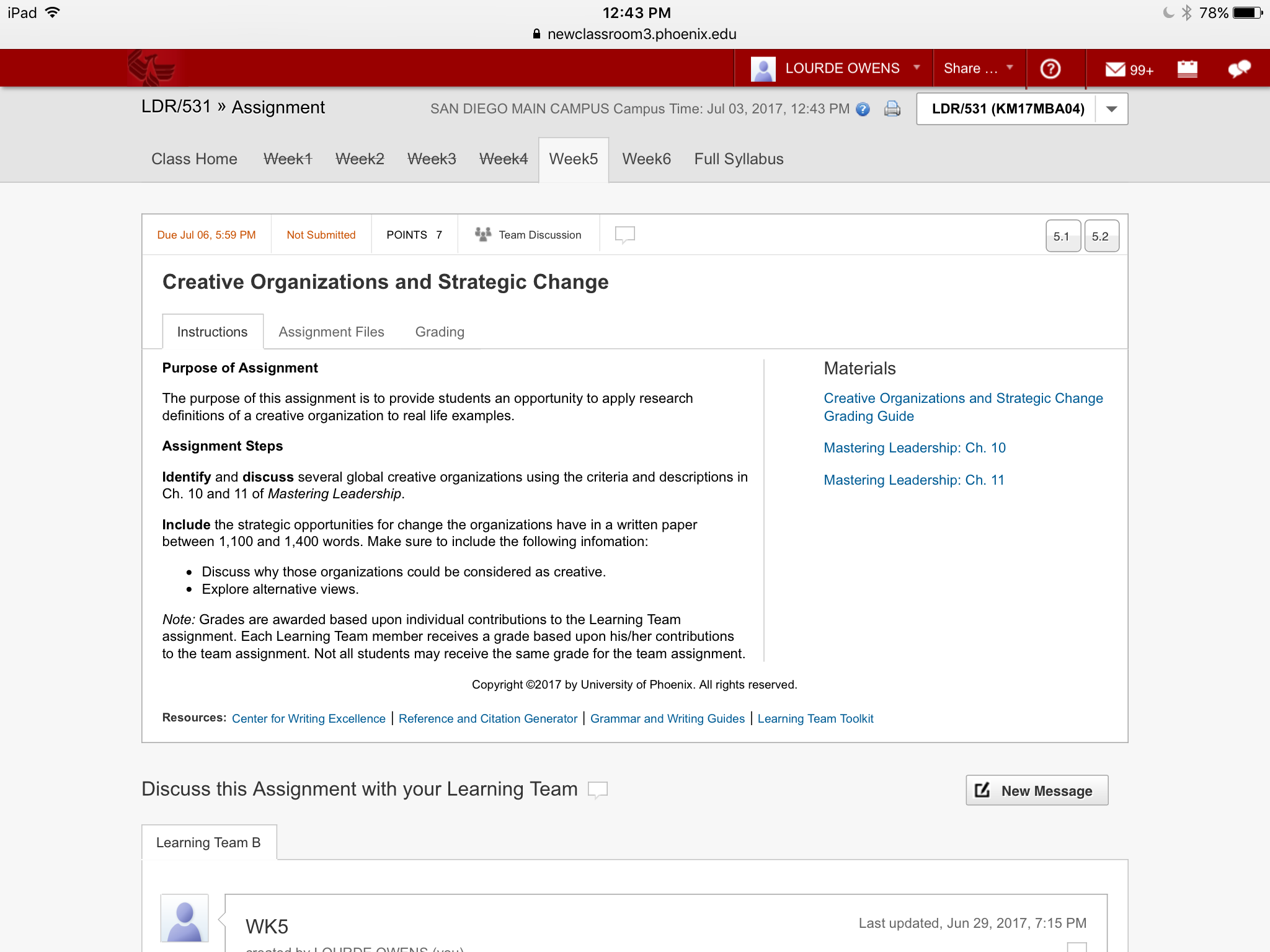This screenshot has width=1270, height=952.
Task: Click the printer icon
Action: coord(892,109)
